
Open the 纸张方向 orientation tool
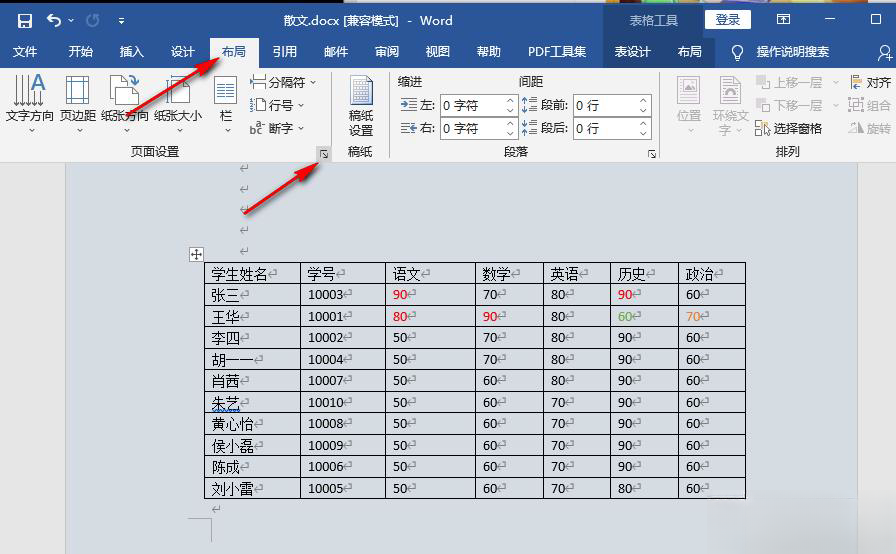pyautogui.click(x=125, y=103)
